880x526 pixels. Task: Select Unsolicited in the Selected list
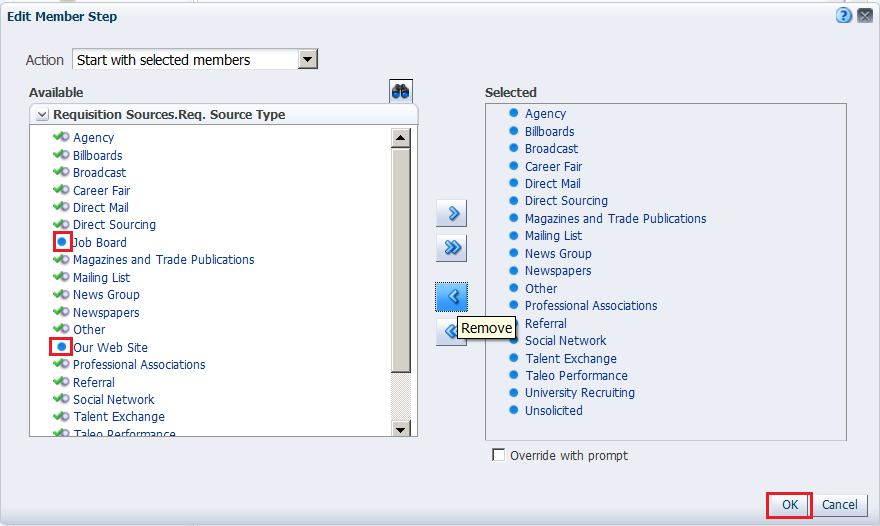click(553, 410)
